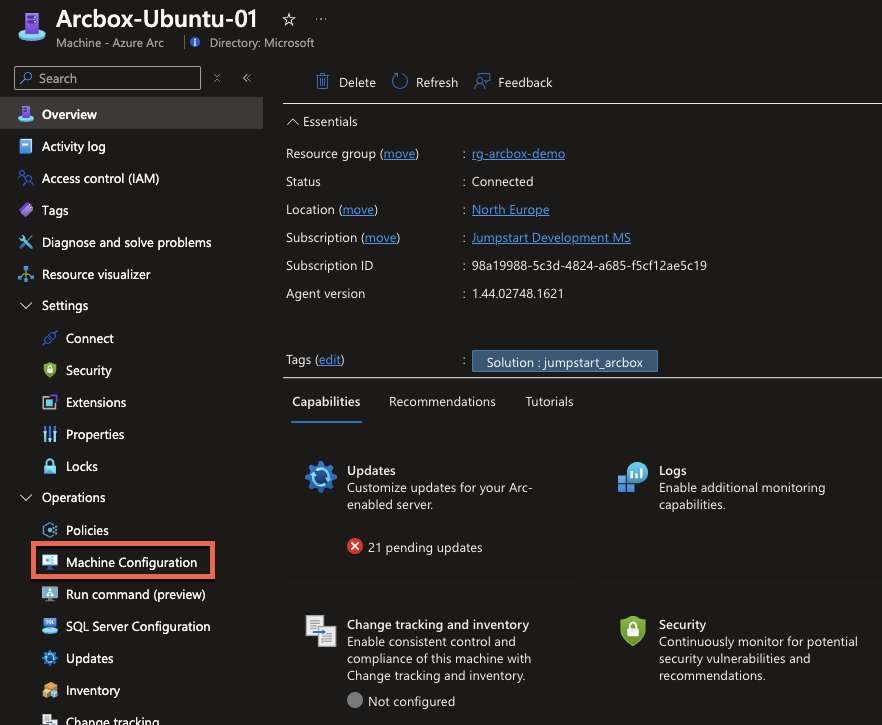
Task: Click the edit link next to Tags
Action: click(330, 359)
